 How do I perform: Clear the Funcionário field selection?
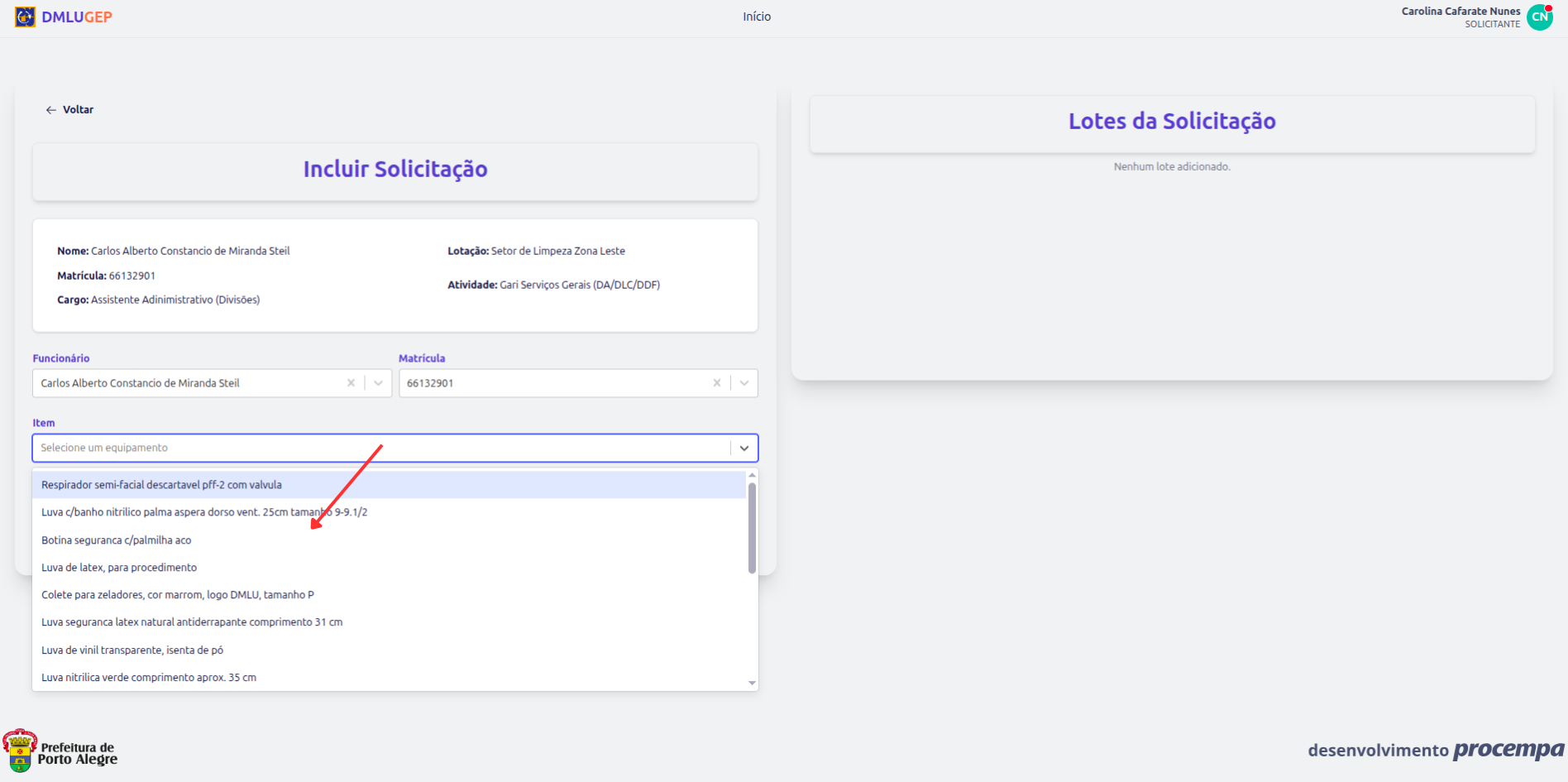[x=351, y=383]
